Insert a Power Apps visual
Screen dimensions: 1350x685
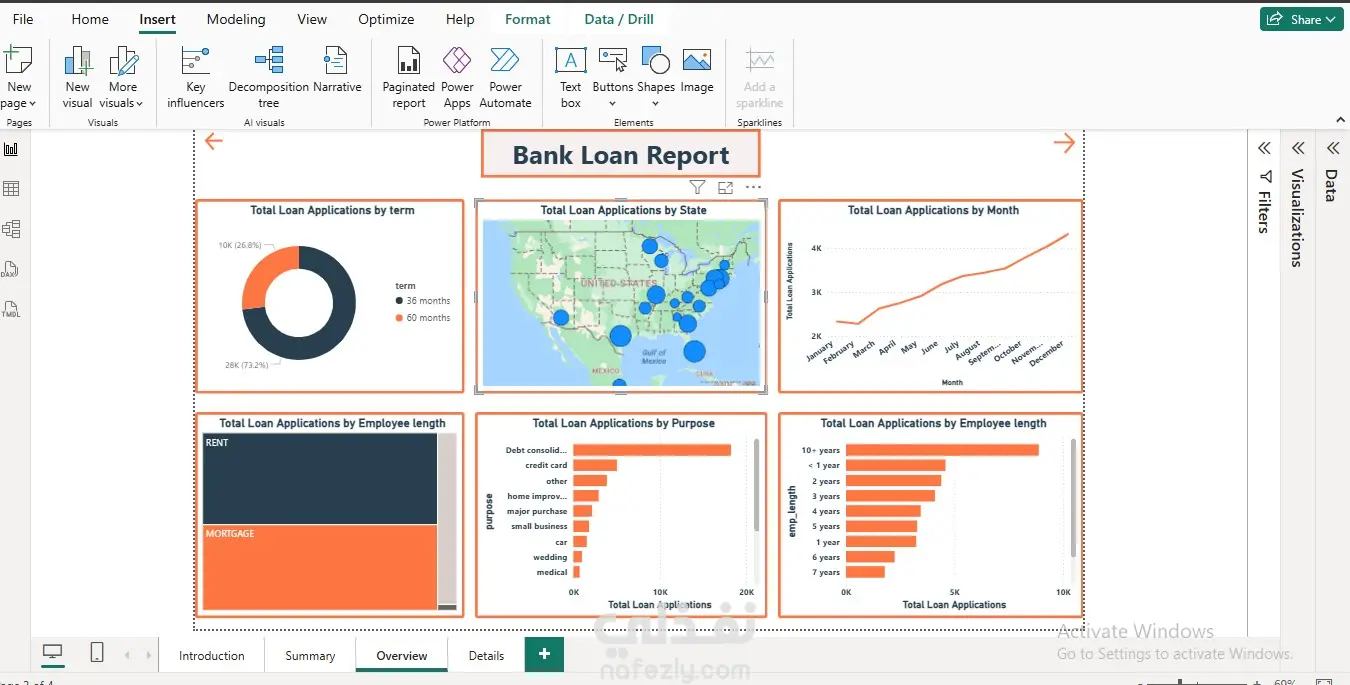[457, 78]
